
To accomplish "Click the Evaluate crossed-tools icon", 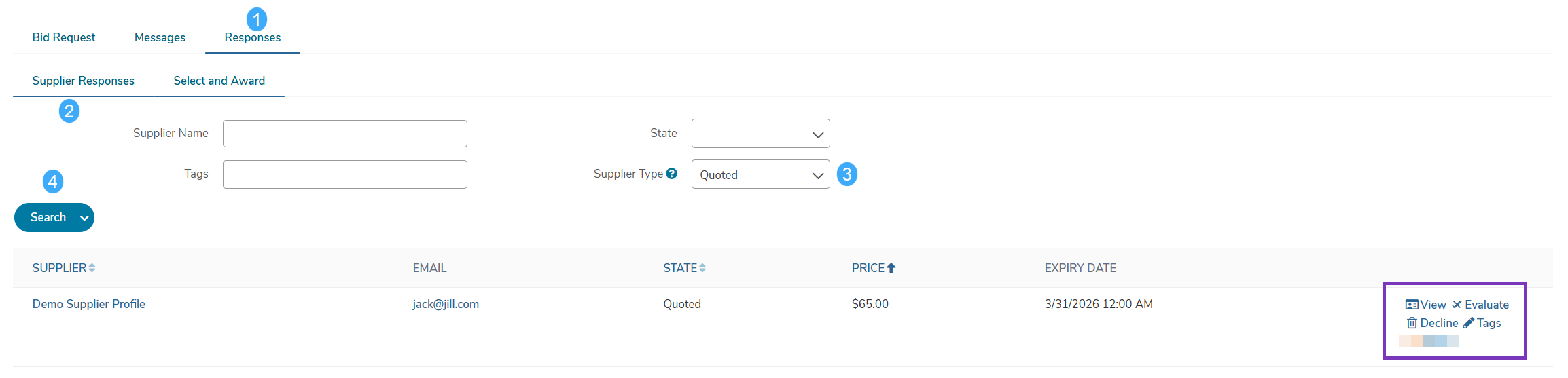I will pyautogui.click(x=1457, y=305).
